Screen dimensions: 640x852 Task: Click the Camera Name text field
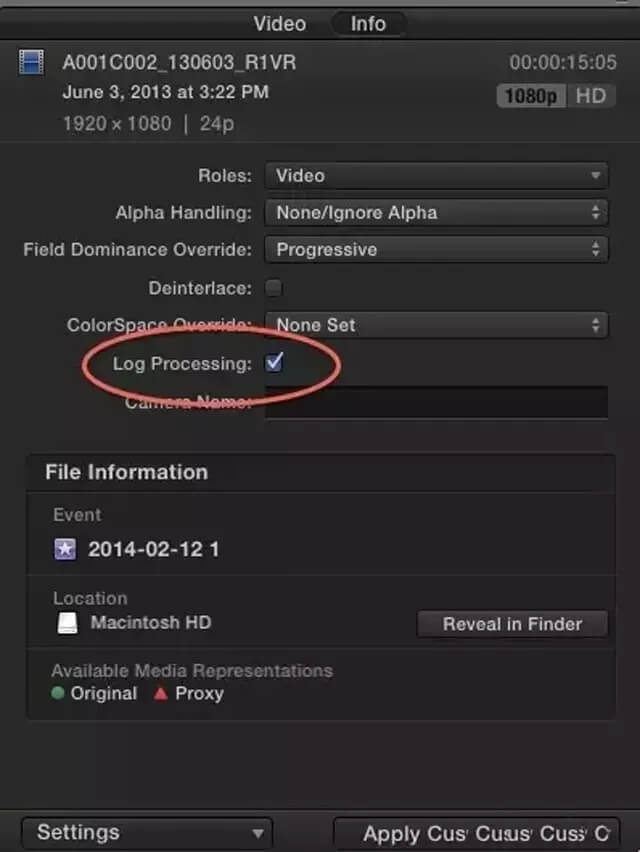click(x=436, y=402)
